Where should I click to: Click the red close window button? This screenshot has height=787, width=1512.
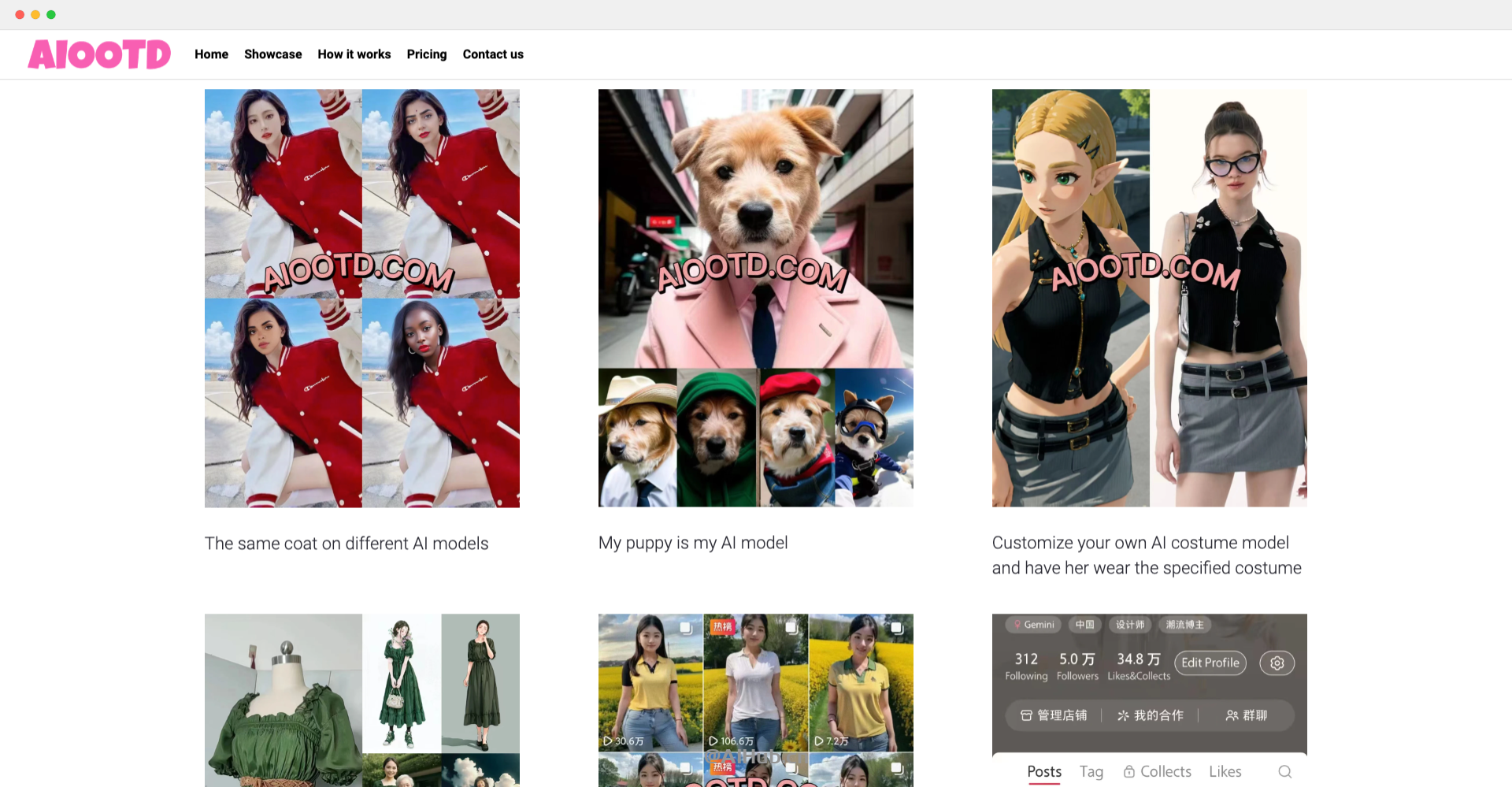[20, 14]
